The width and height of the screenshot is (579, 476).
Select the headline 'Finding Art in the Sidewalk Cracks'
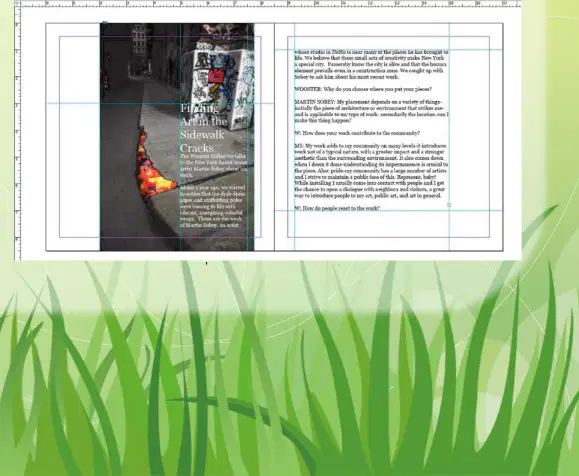[203, 128]
